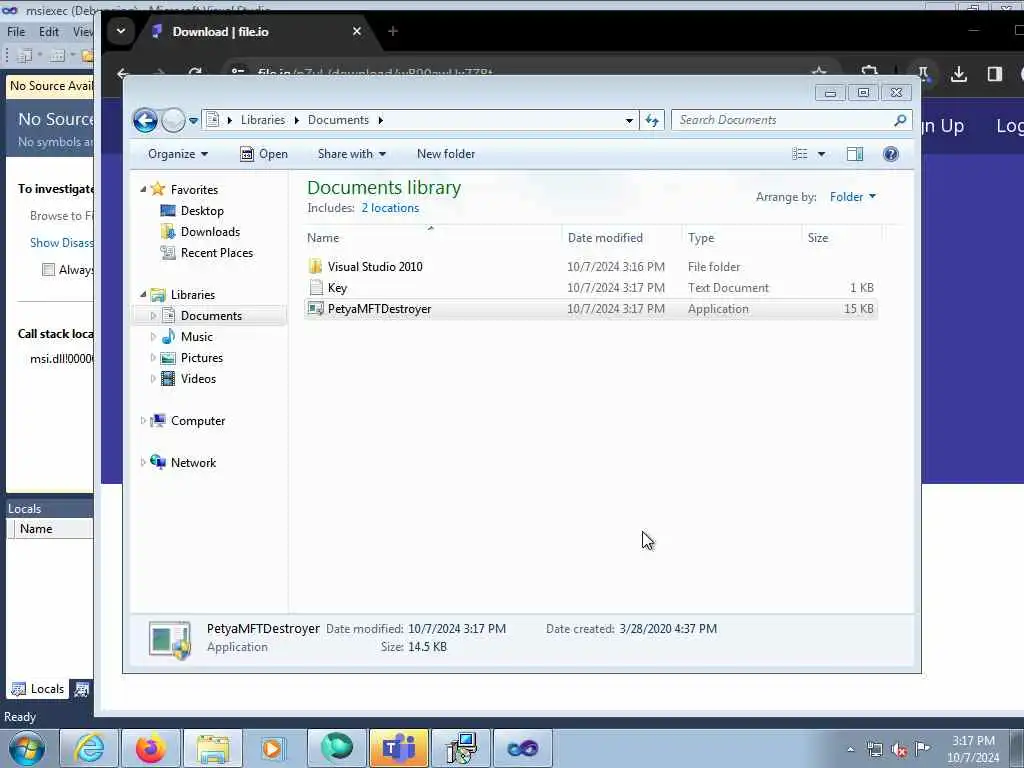This screenshot has width=1024, height=768.
Task: Open the recent locations dropdown arrow
Action: click(193, 121)
